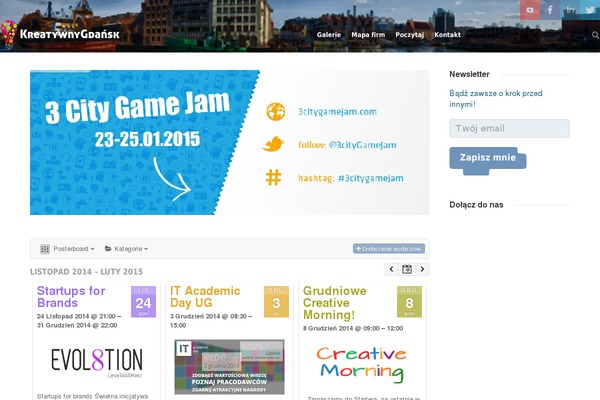Screen dimensions: 600x400
Task: Click the search magnifier icon
Action: coord(595,35)
